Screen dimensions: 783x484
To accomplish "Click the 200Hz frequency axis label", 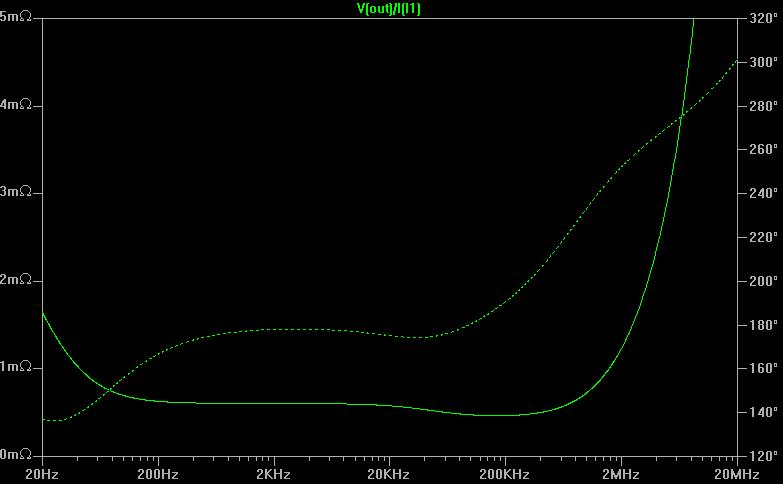I will click(x=158, y=474).
